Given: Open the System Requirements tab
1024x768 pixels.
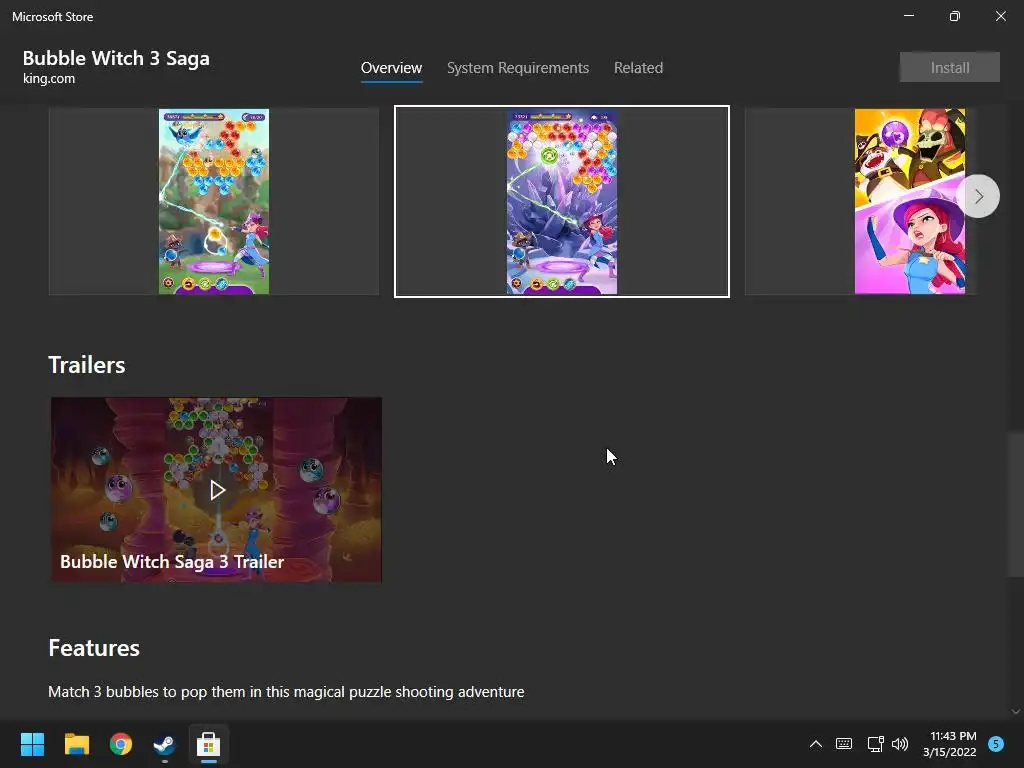Looking at the screenshot, I should pyautogui.click(x=518, y=68).
